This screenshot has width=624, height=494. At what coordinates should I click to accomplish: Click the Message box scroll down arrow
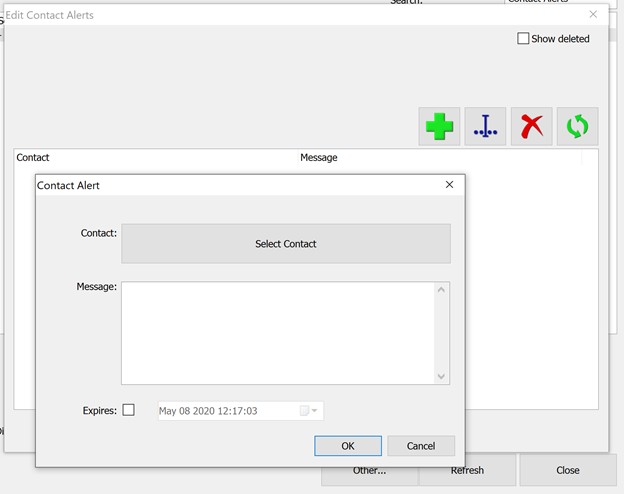pyautogui.click(x=441, y=376)
